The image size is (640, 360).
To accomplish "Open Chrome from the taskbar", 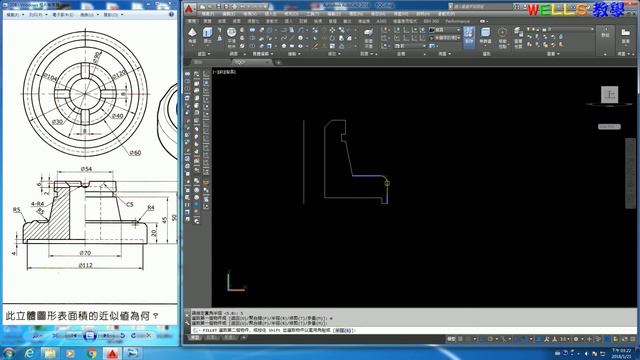I will point(92,353).
